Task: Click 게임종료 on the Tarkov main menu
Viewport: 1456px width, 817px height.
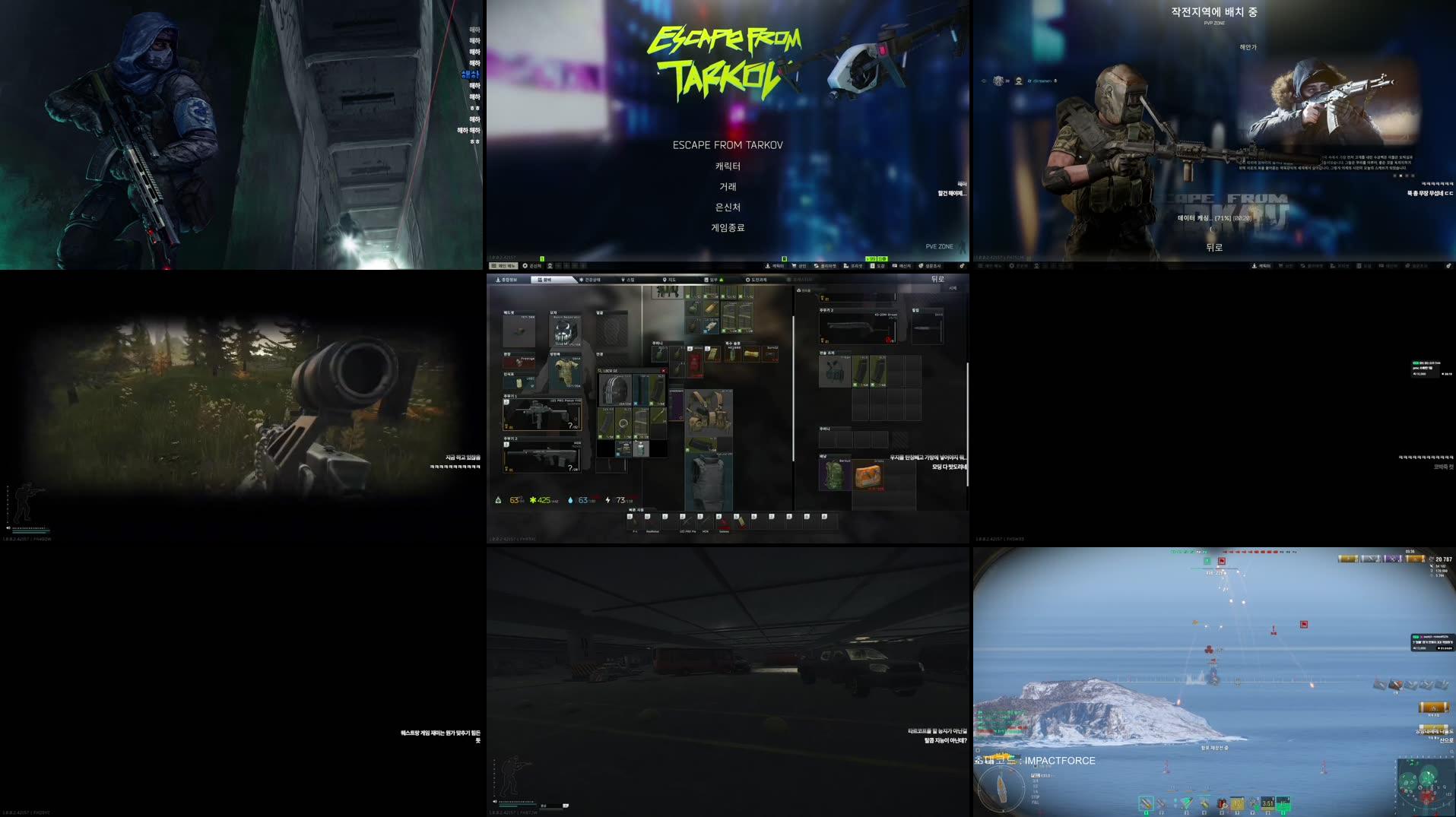Action: (729, 226)
